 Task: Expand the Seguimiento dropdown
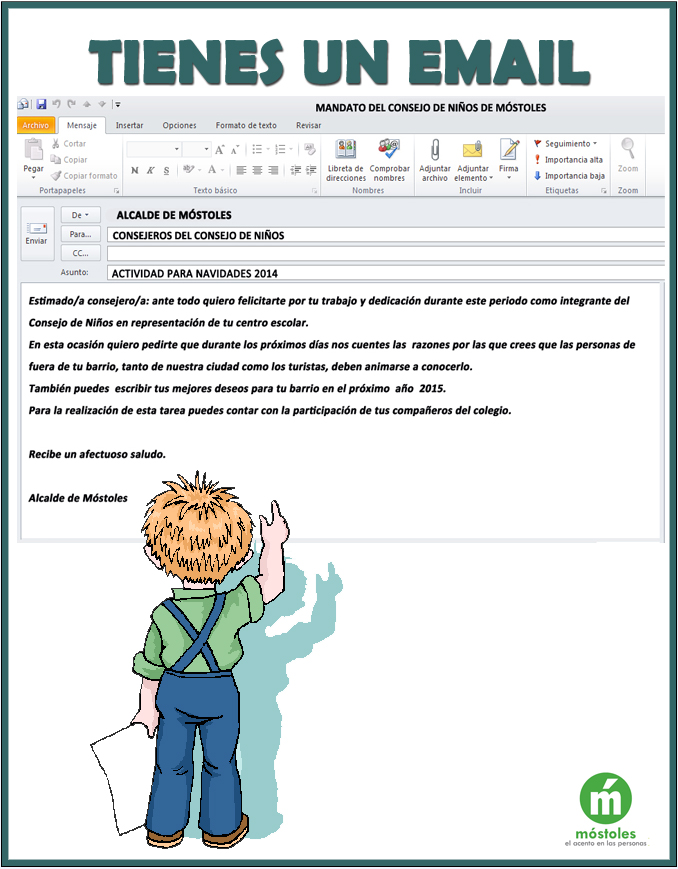tap(565, 143)
